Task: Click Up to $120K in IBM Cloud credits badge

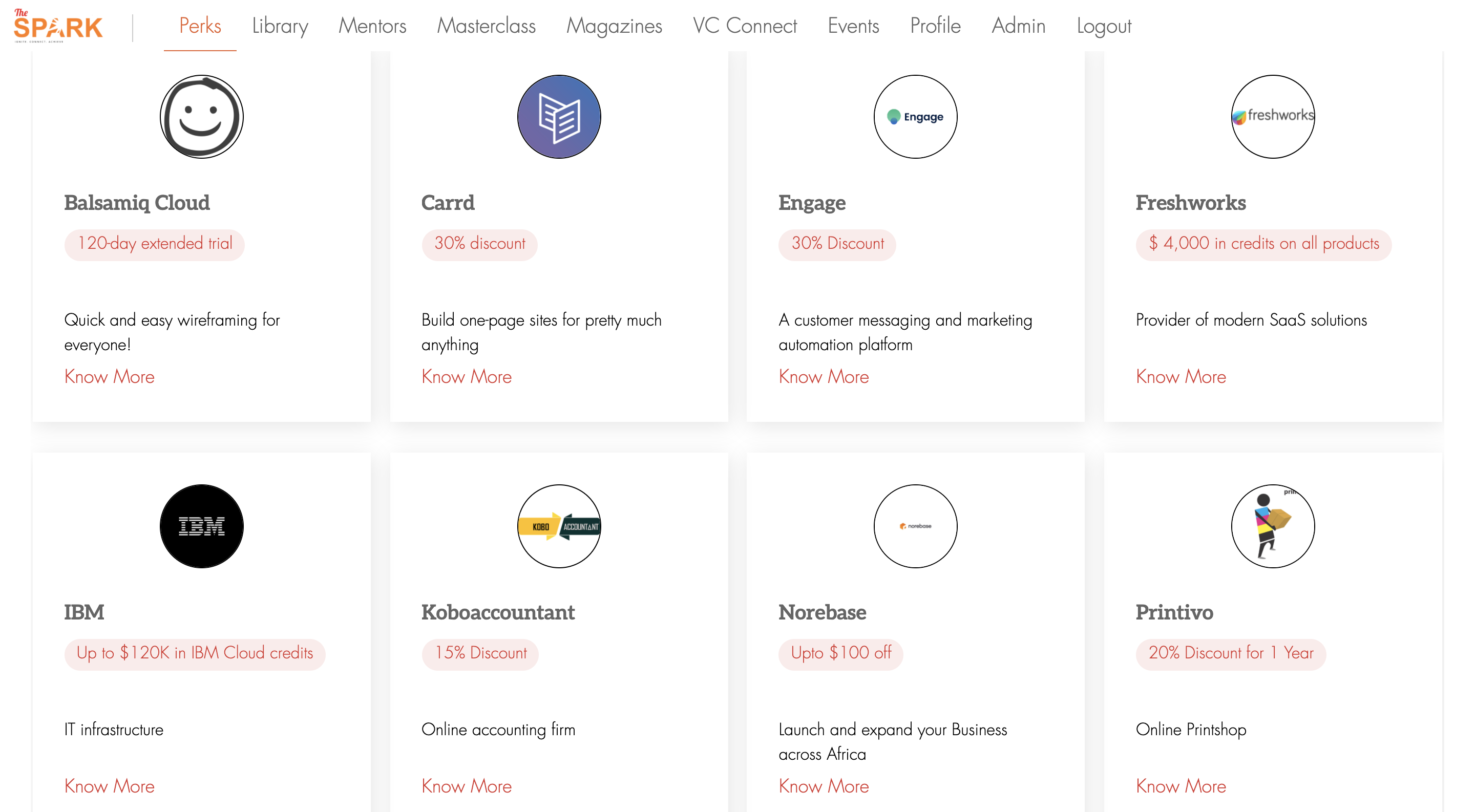Action: pos(195,653)
